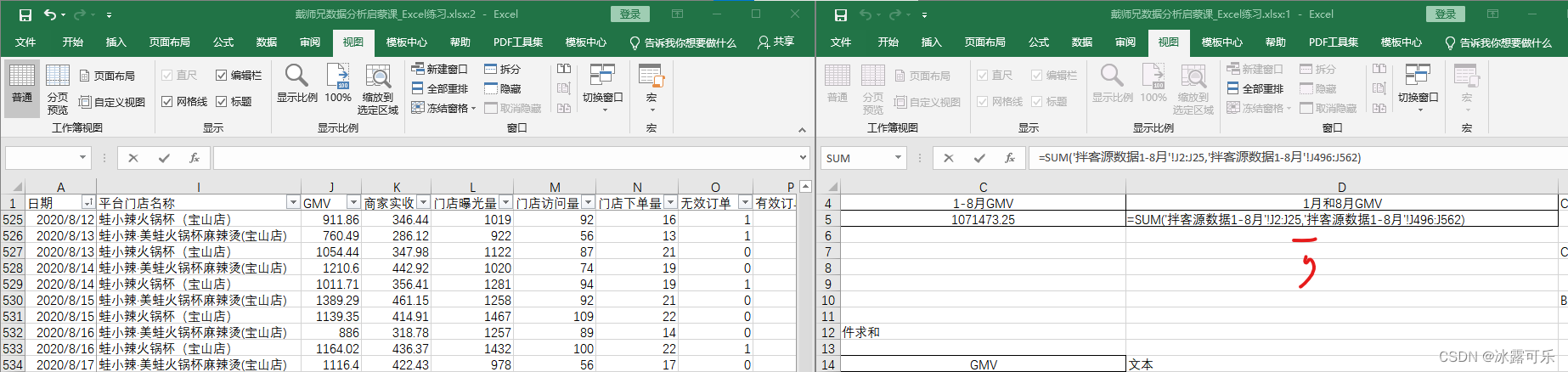Choose Page Layout (页面布局) view button, xlsx:2

click(107, 76)
